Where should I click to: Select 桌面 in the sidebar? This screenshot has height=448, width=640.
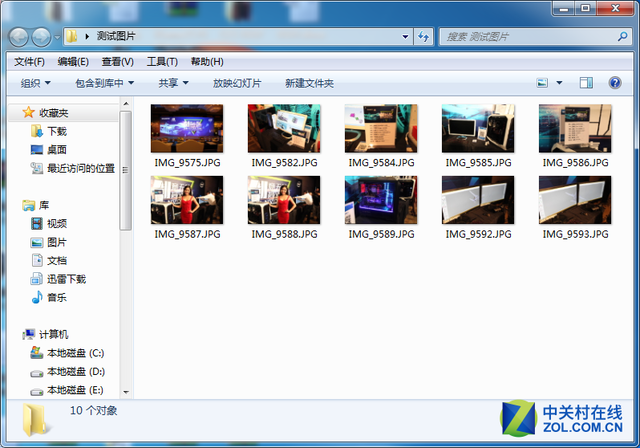(x=56, y=149)
